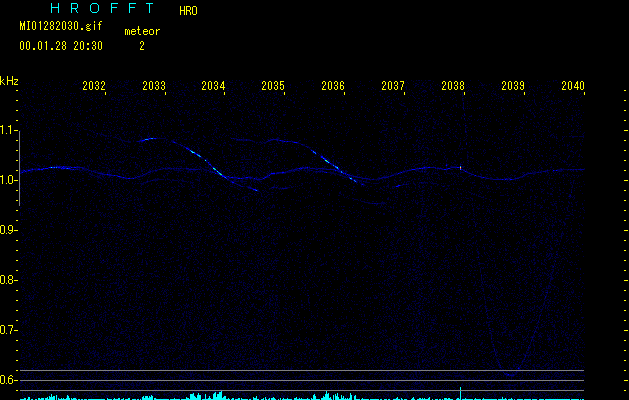
Task: Click the 2040 time marker
Action: (572, 87)
